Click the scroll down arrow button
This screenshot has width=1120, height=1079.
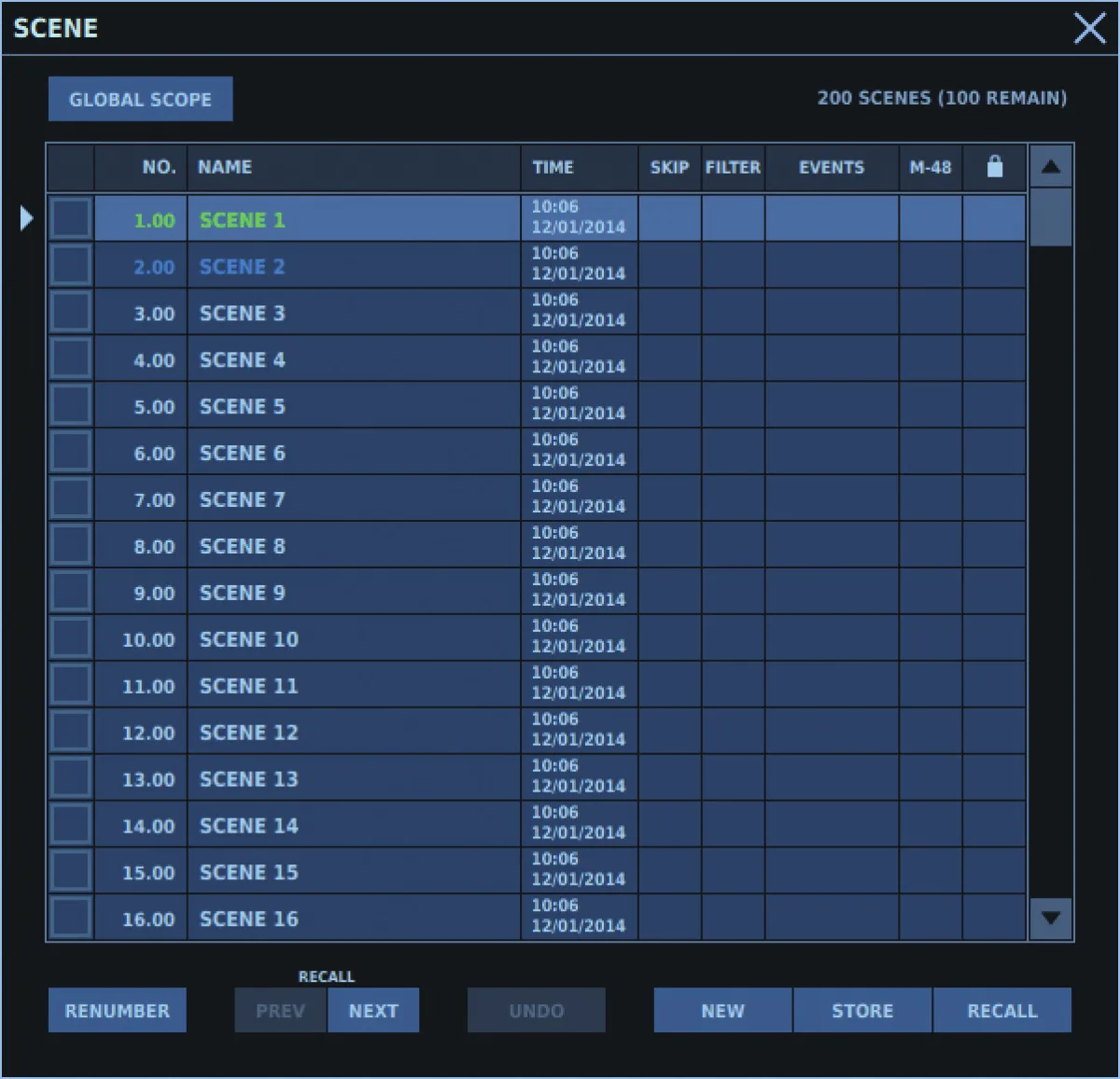(x=1051, y=918)
